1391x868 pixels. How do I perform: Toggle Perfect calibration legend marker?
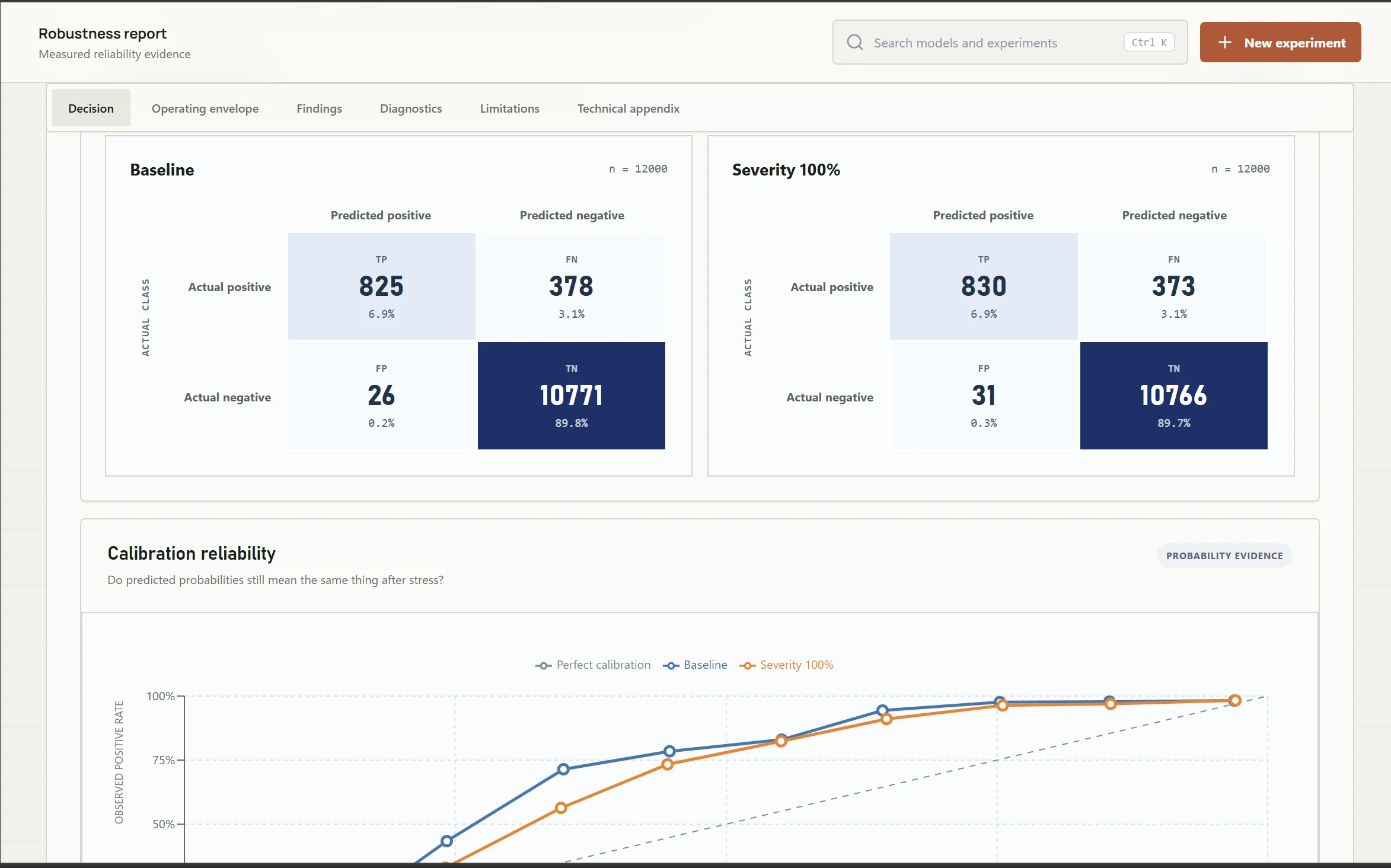(x=543, y=665)
